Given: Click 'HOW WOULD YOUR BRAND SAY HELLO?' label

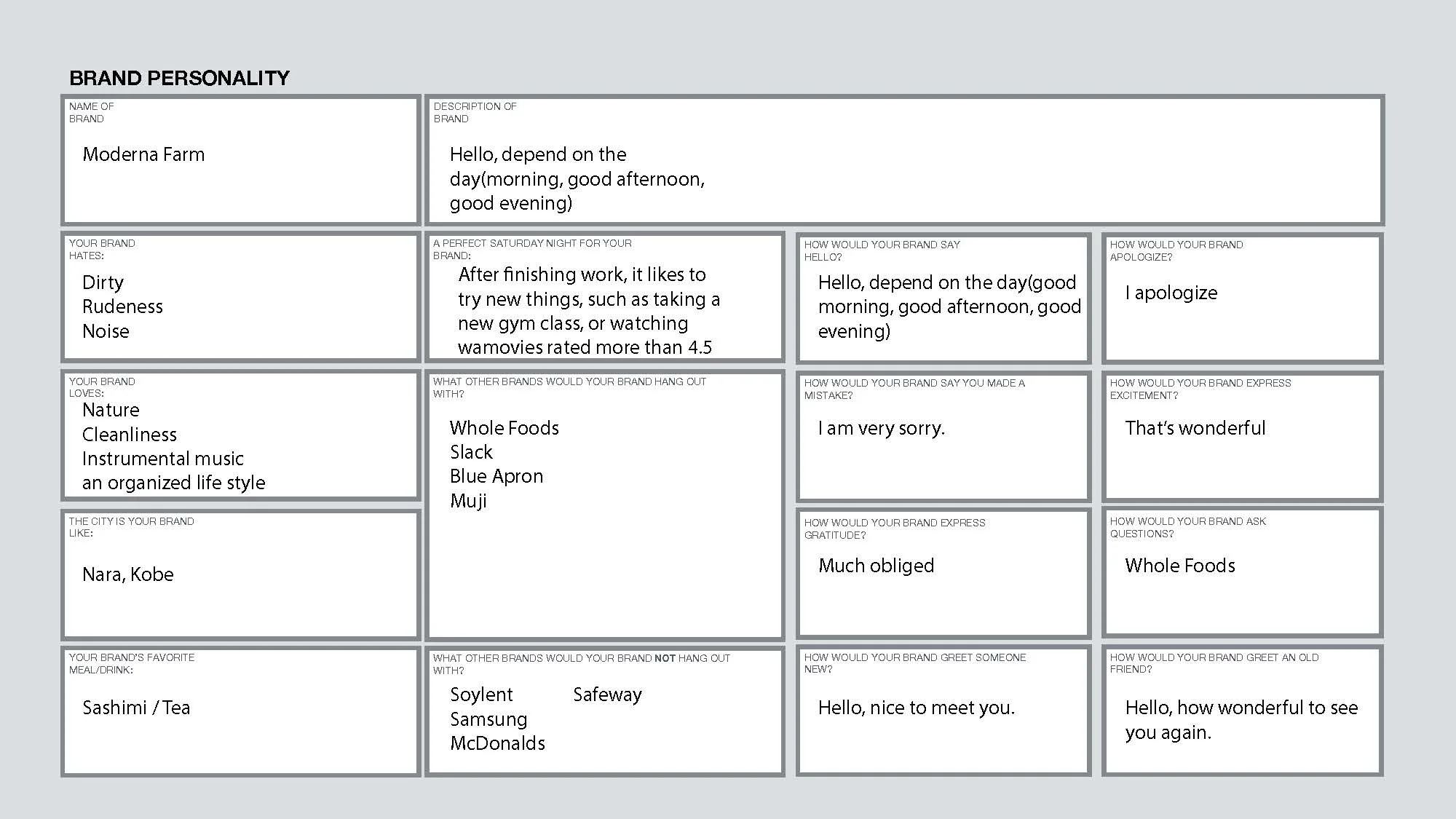Looking at the screenshot, I should coord(882,250).
